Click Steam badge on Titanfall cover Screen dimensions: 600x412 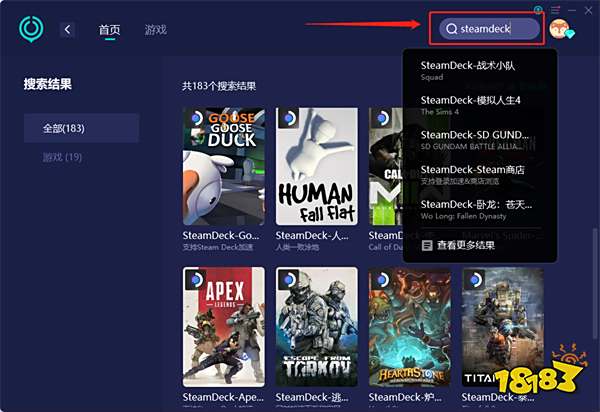click(474, 280)
